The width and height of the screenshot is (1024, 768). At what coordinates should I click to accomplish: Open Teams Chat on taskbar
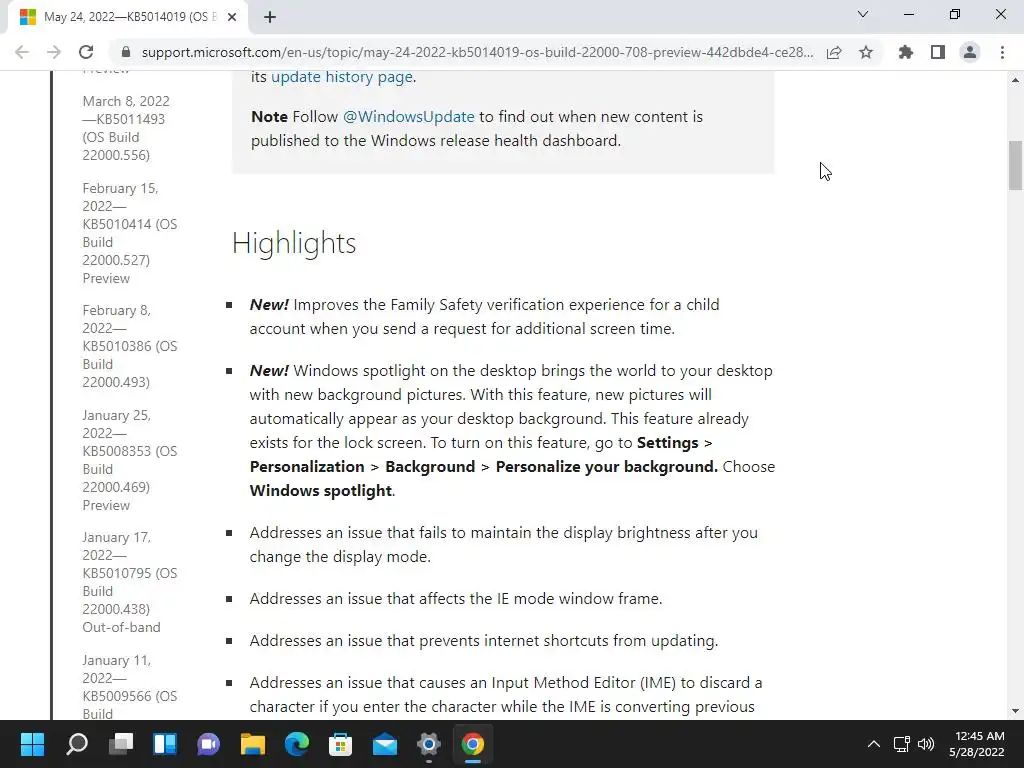tap(208, 744)
